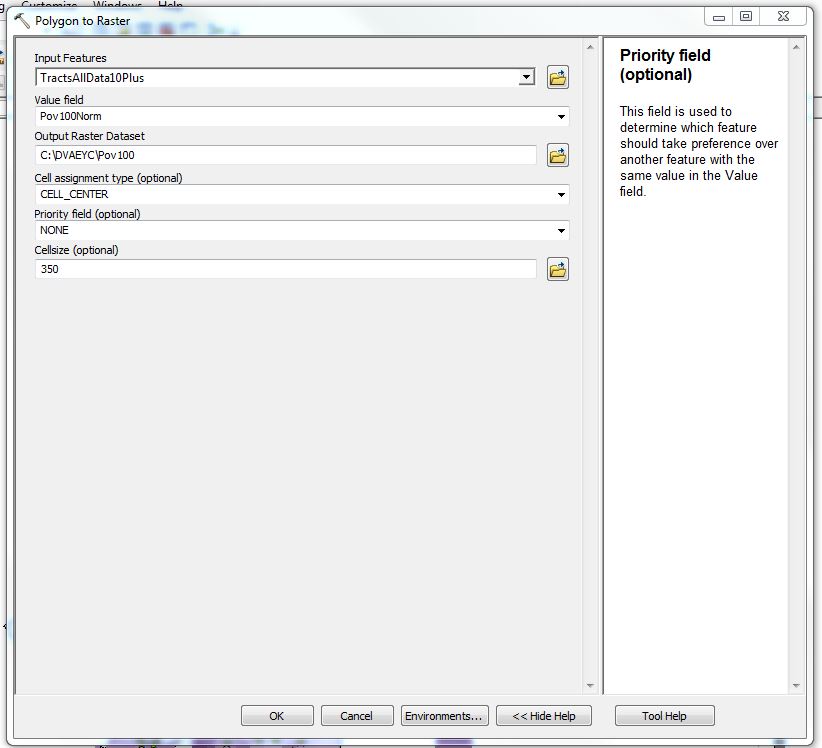Open Tool Help
The image size is (822, 748).
(x=664, y=716)
